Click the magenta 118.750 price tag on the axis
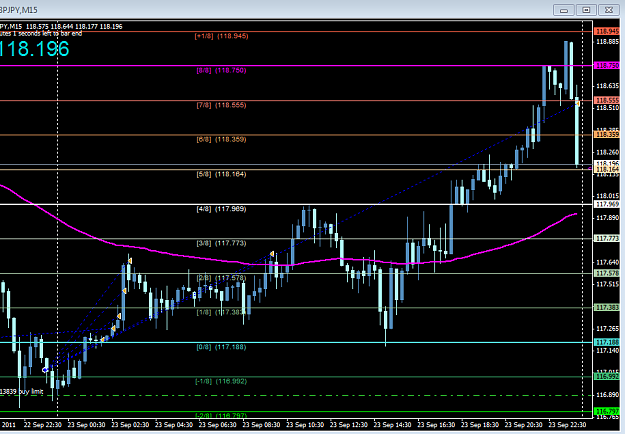Screen dimensions: 625x434 click(x=607, y=65)
